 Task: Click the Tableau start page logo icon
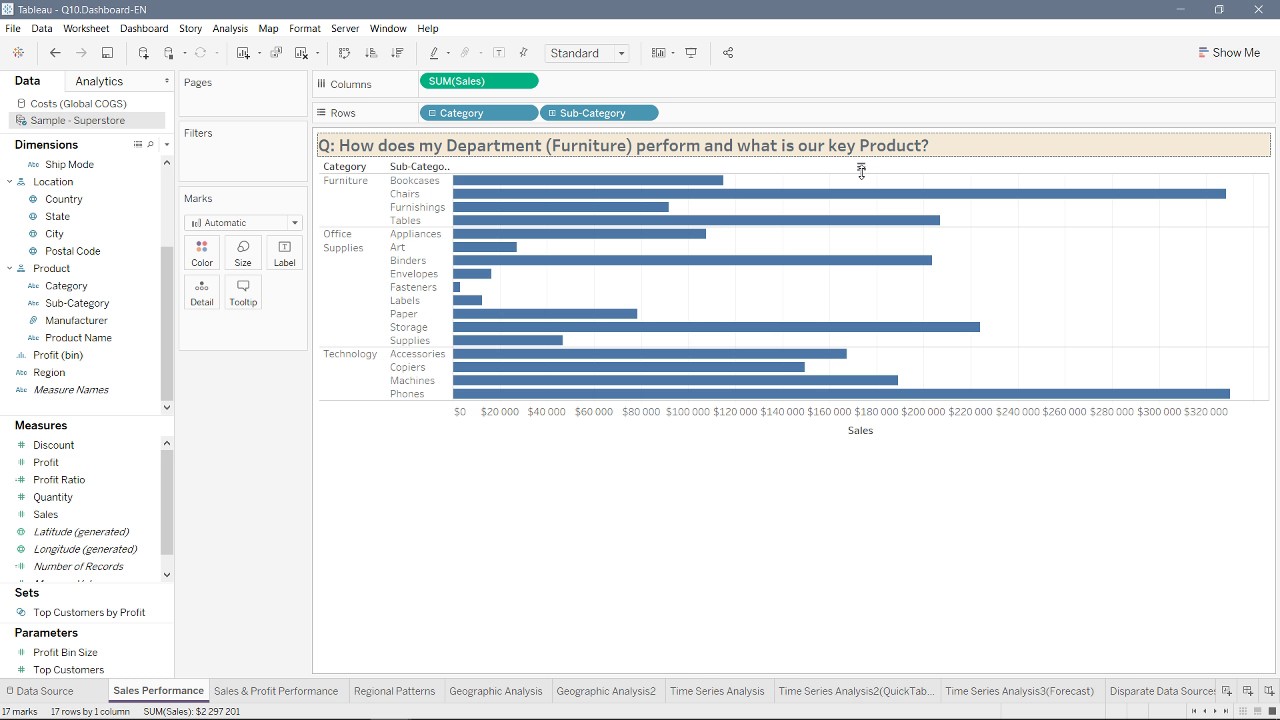click(x=18, y=53)
